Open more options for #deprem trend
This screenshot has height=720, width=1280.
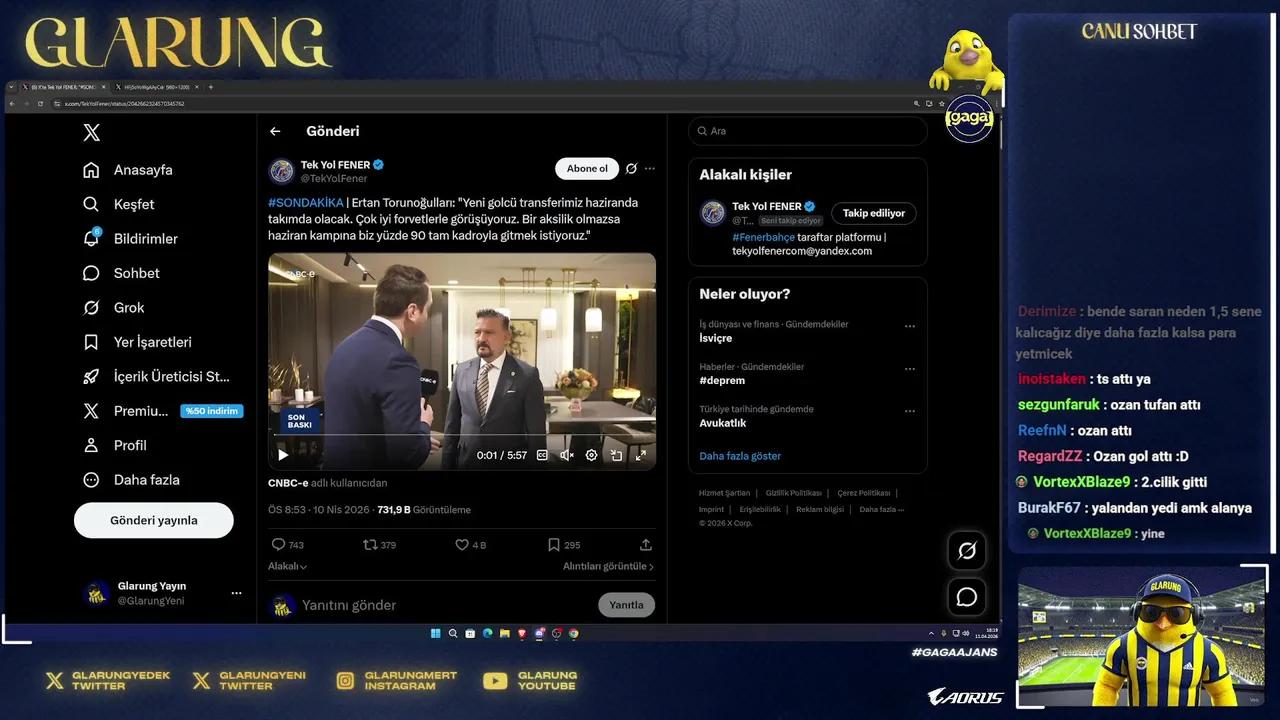(x=910, y=368)
